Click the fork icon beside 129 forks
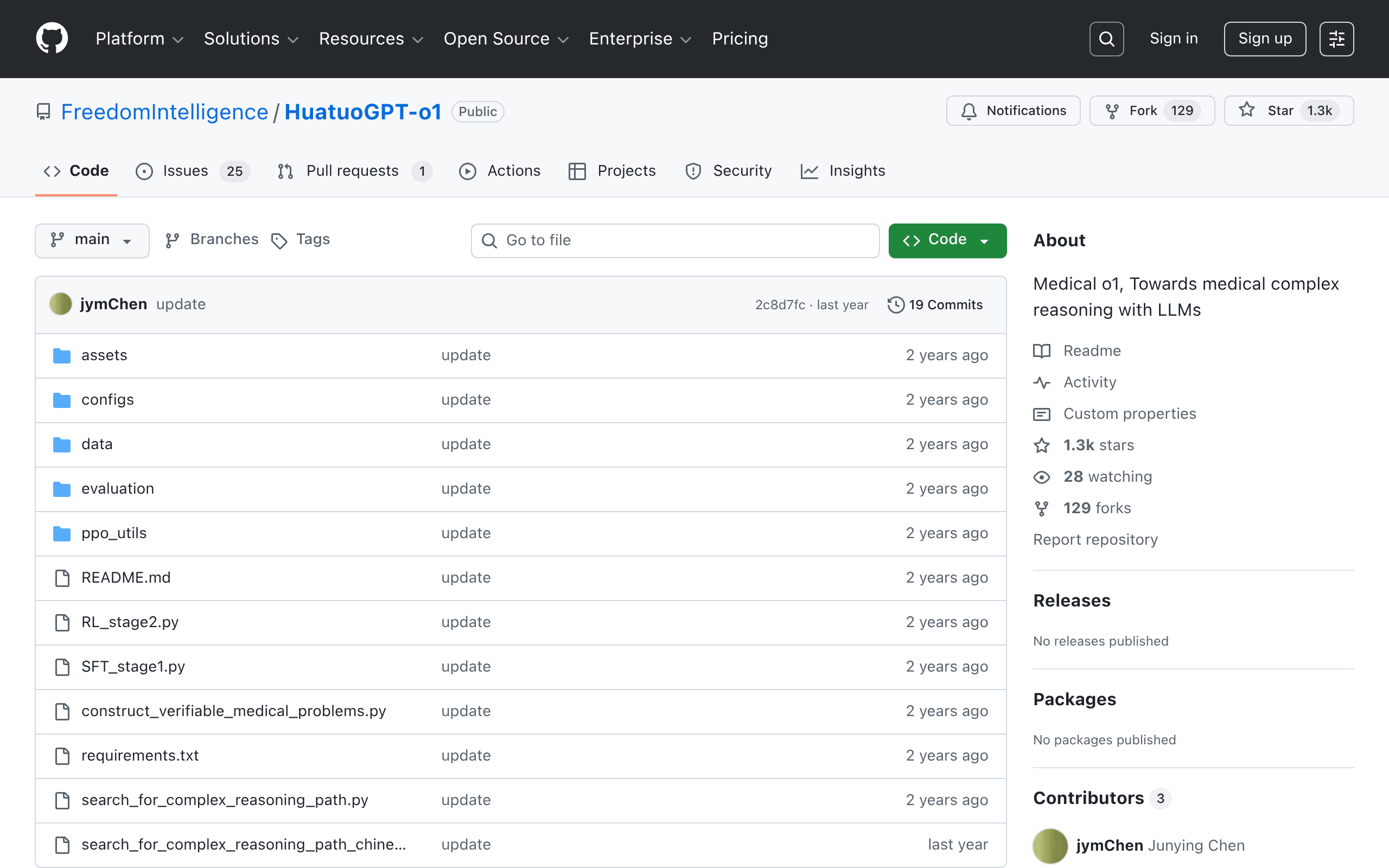This screenshot has width=1389, height=868. [x=1042, y=509]
